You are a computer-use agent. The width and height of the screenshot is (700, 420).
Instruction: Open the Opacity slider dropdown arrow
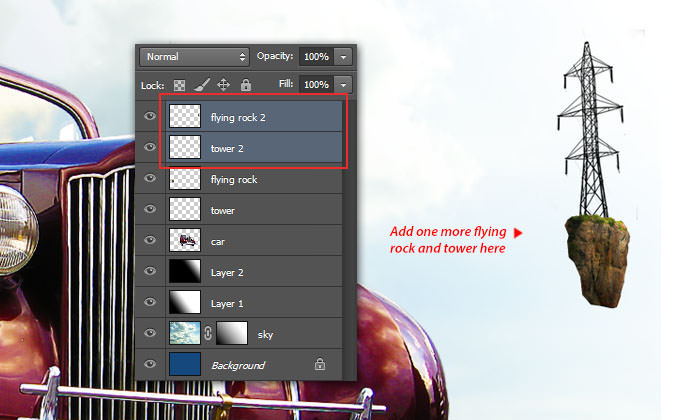[343, 57]
